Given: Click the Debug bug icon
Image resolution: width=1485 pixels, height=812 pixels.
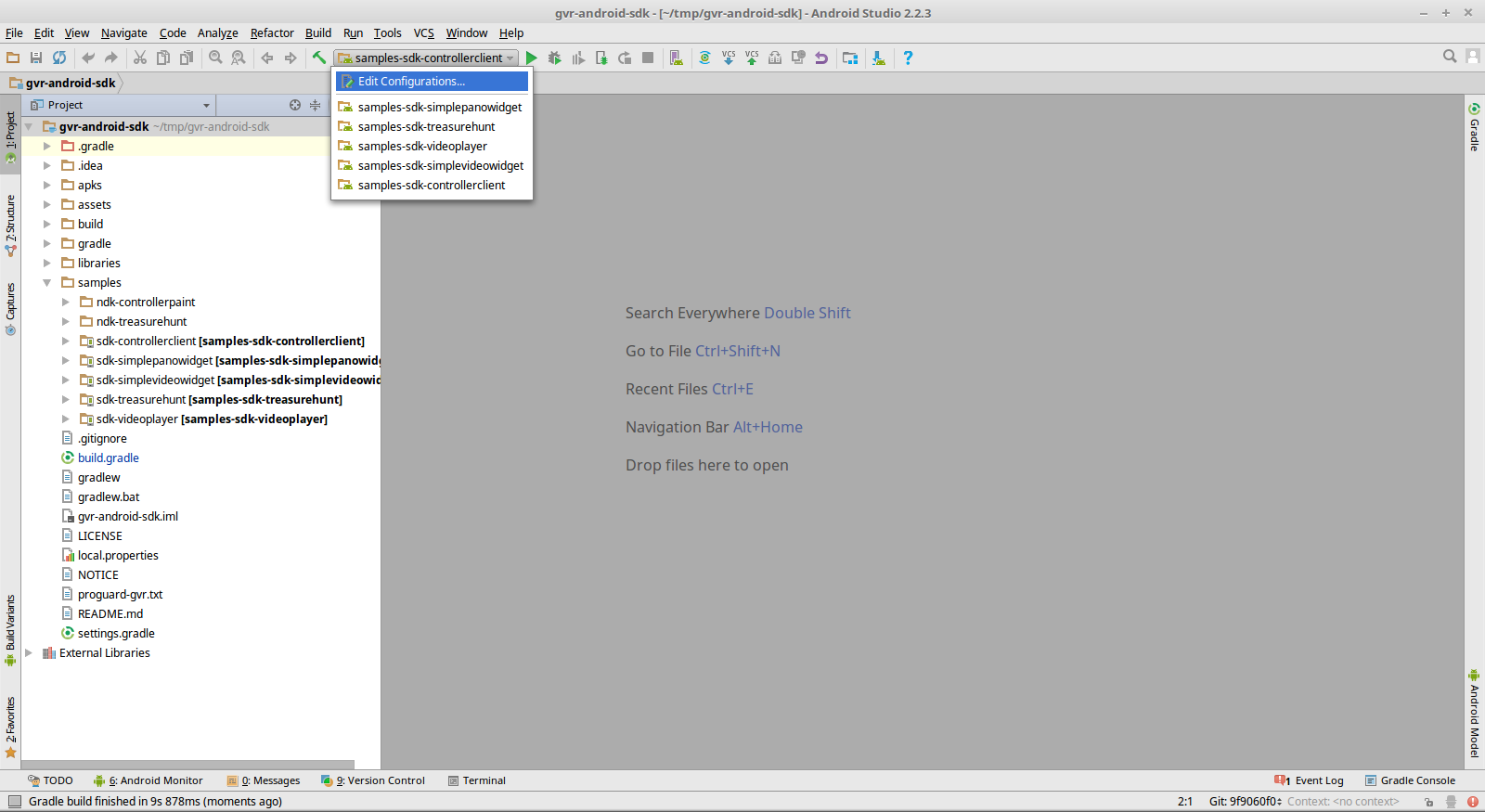Looking at the screenshot, I should coord(555,58).
